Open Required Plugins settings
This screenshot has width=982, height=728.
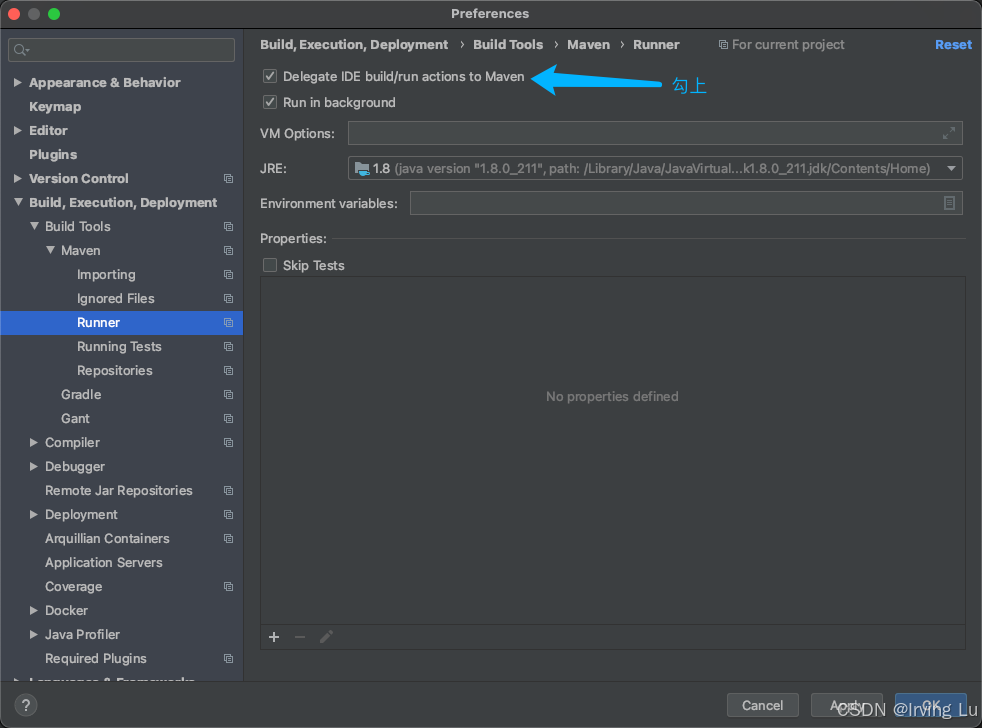coord(95,658)
